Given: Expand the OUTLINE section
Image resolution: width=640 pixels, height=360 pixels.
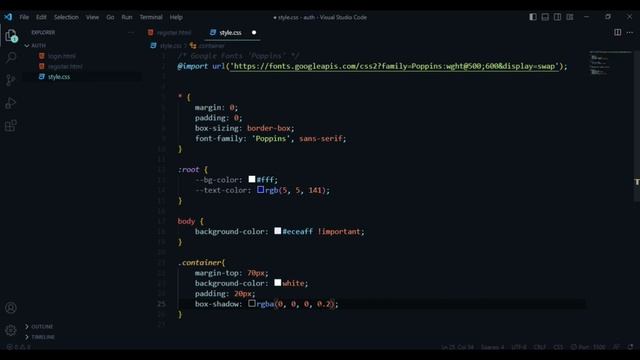Looking at the screenshot, I should click(39, 327).
